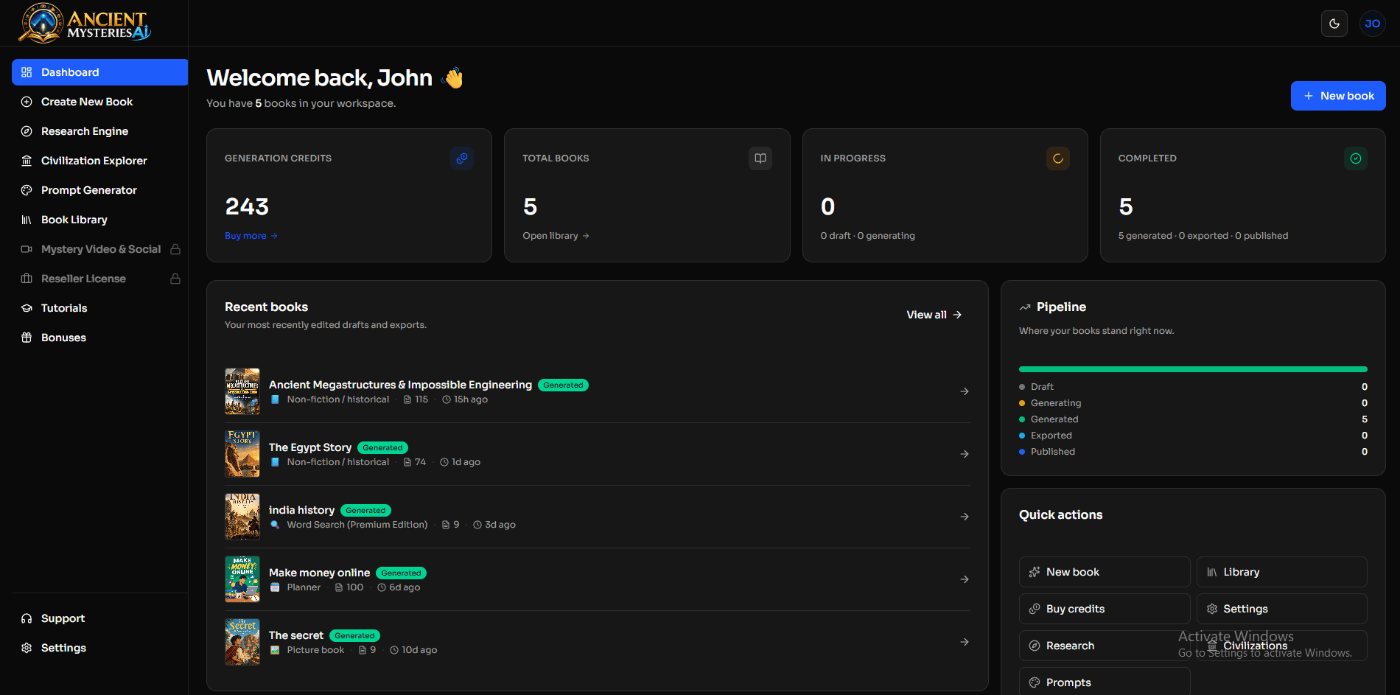The image size is (1400, 695).
Task: Open Tutorials in the sidebar
Action: pos(100,308)
